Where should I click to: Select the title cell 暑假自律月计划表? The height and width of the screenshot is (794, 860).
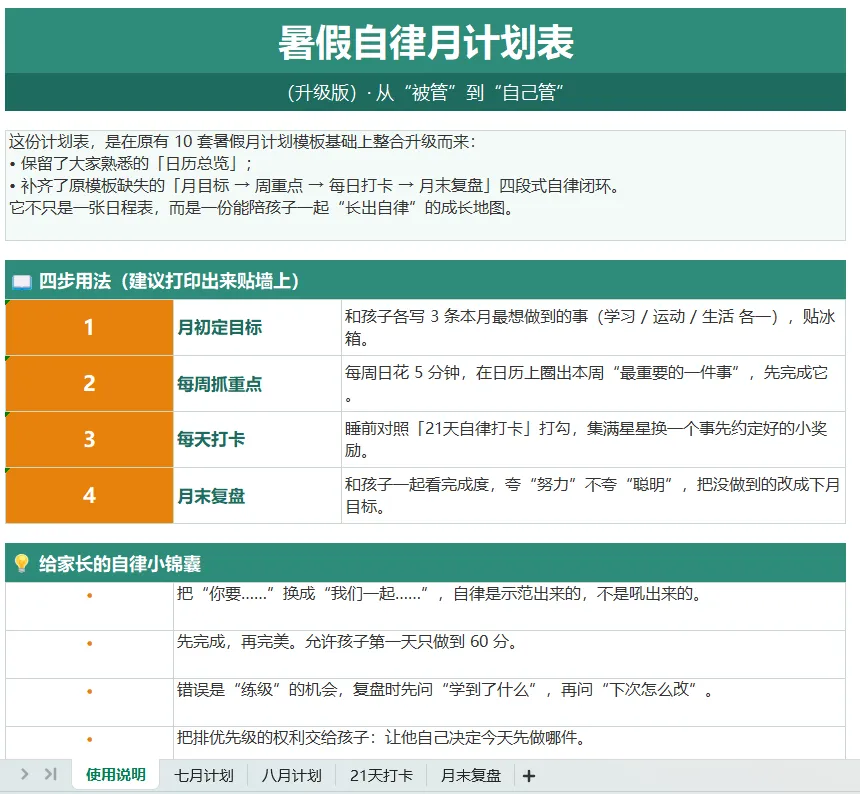point(426,41)
